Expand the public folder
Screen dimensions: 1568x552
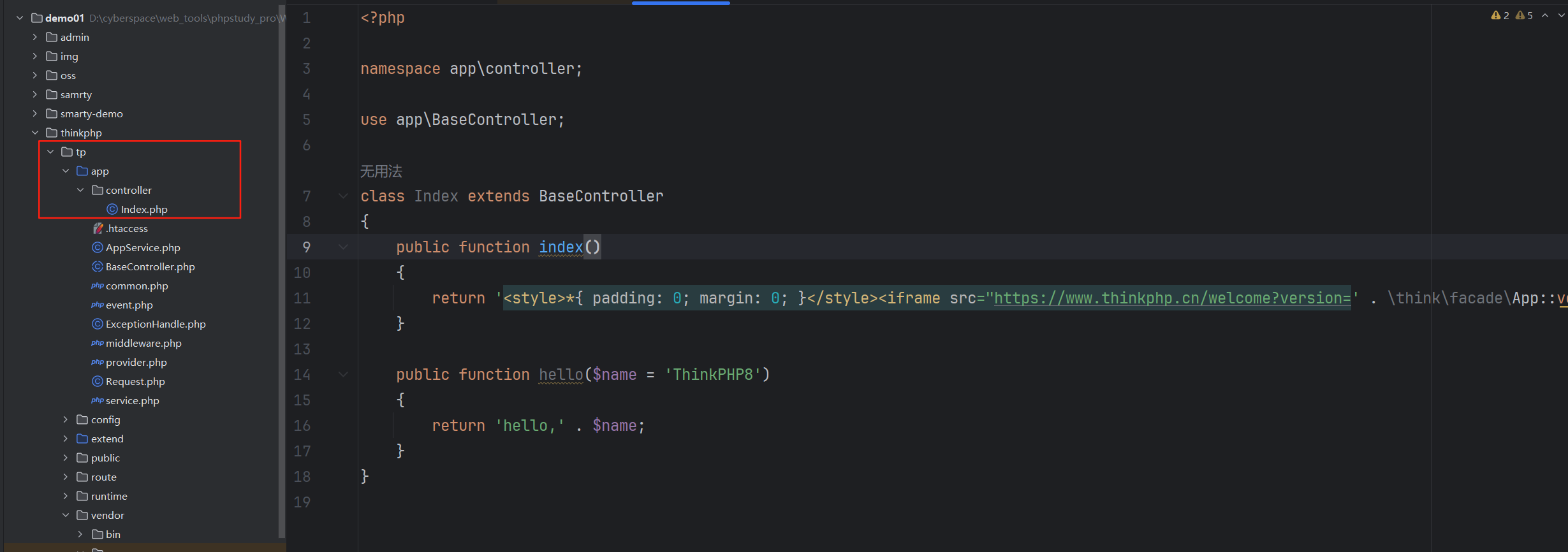(x=66, y=458)
